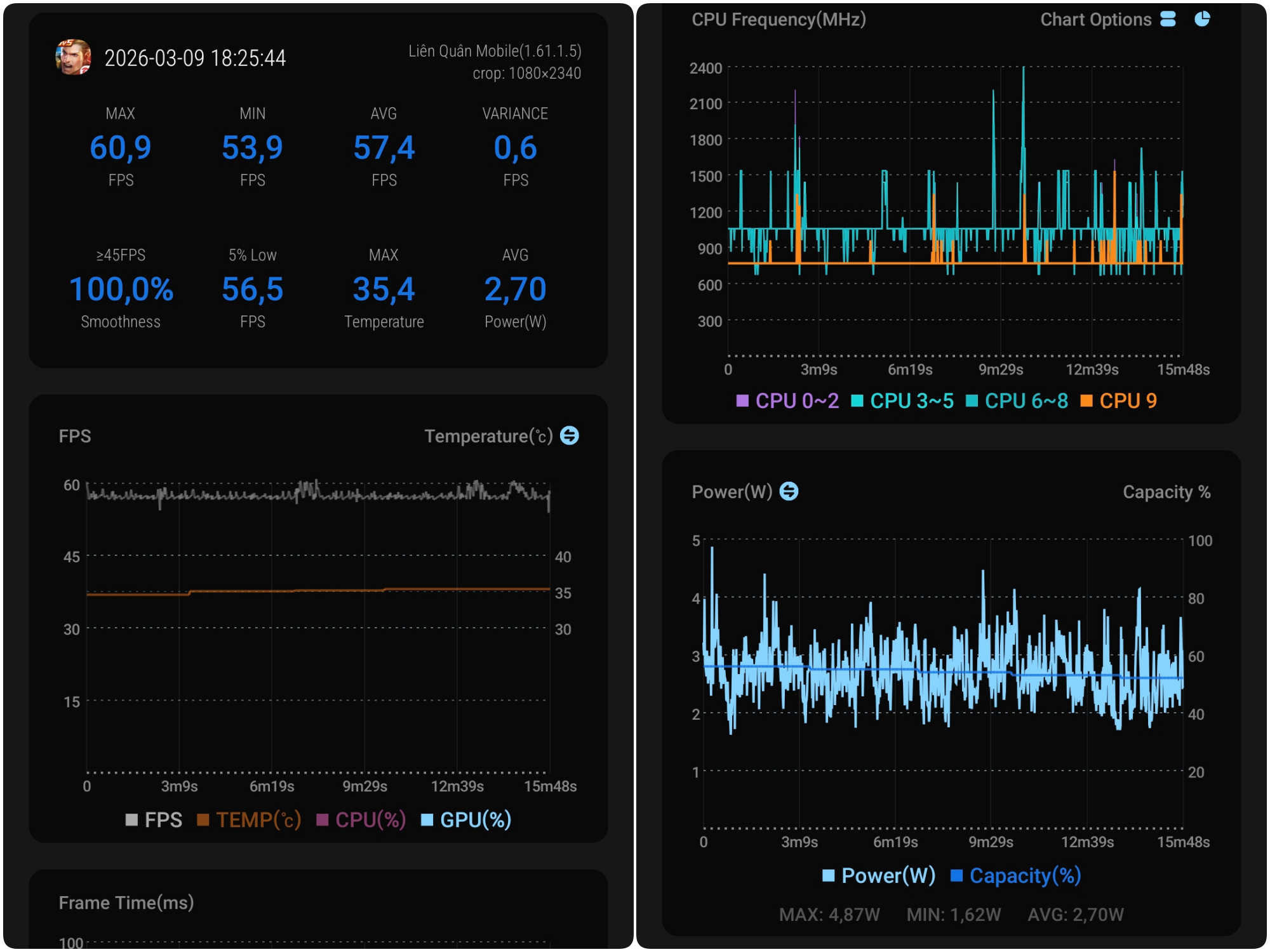
Task: Click the pie chart view icon
Action: 1202,19
